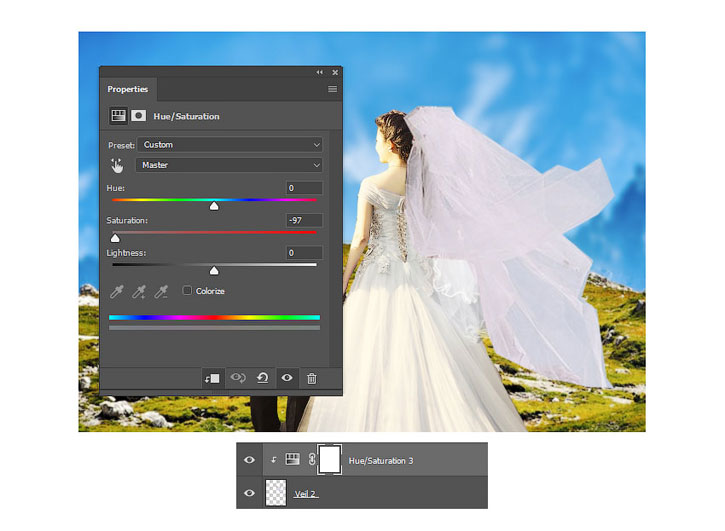The height and width of the screenshot is (531, 725).
Task: Hide the Hue/Saturation 3 layer
Action: pos(249,460)
